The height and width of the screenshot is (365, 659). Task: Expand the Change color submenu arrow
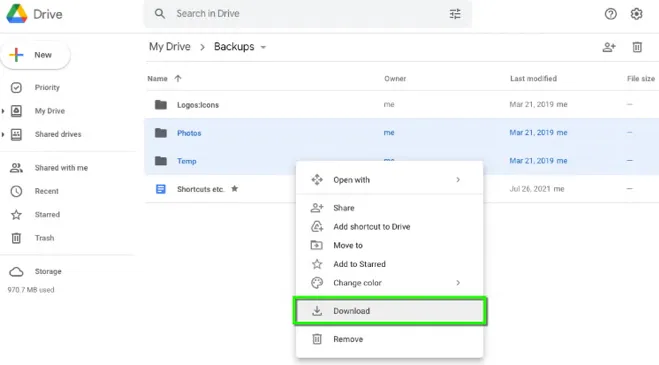pos(458,283)
